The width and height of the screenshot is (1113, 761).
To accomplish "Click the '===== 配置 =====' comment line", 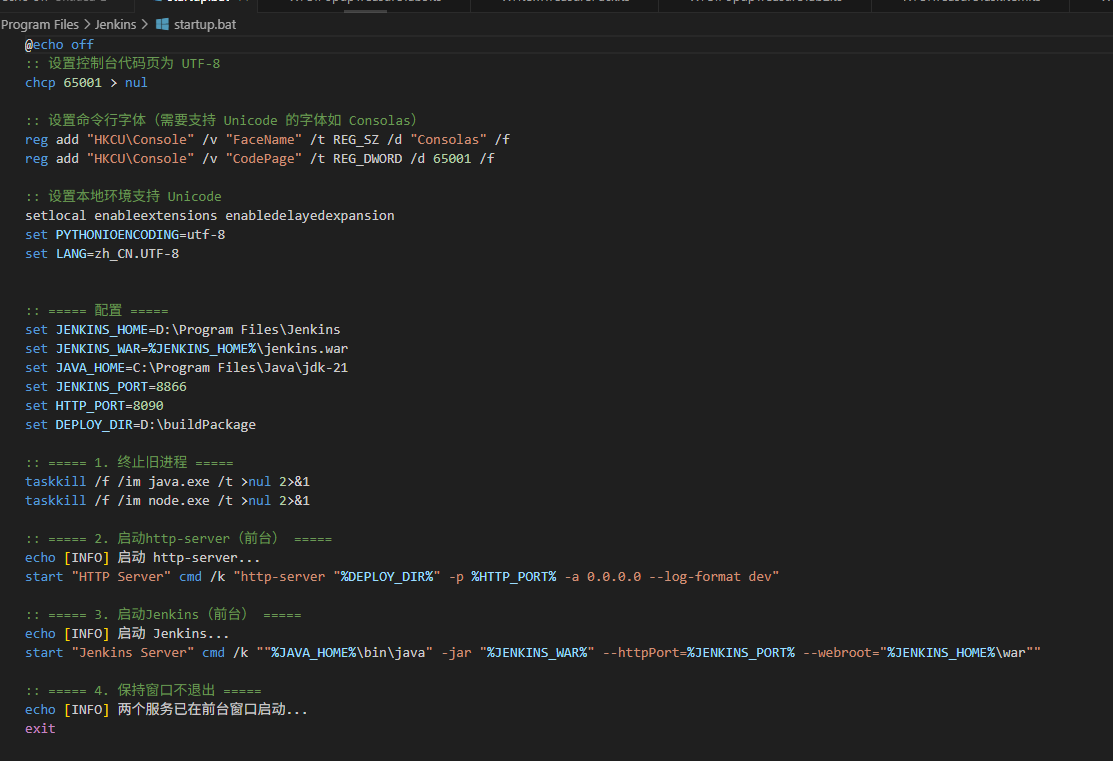I will (x=97, y=310).
